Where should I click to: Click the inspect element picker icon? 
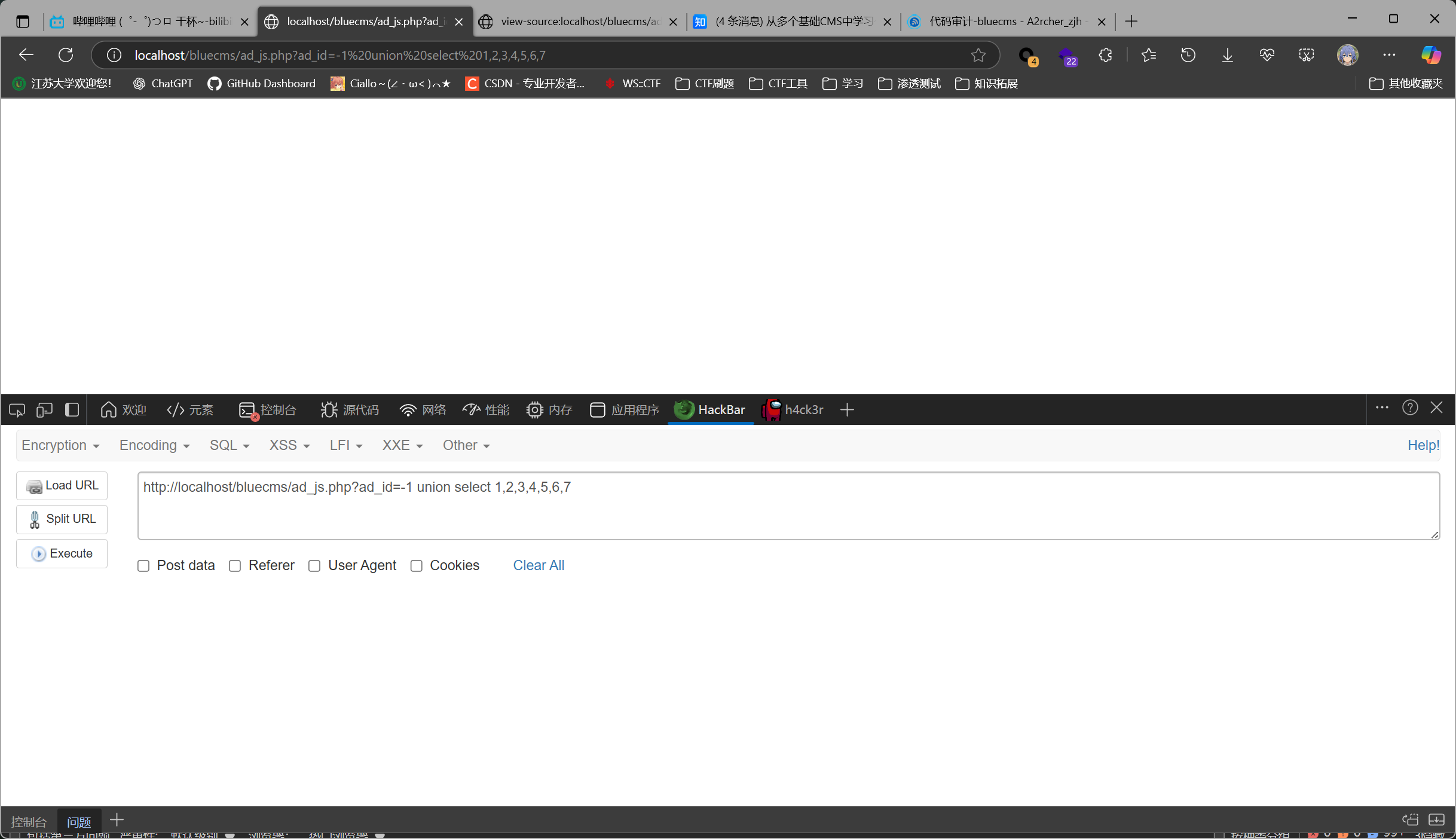17,410
